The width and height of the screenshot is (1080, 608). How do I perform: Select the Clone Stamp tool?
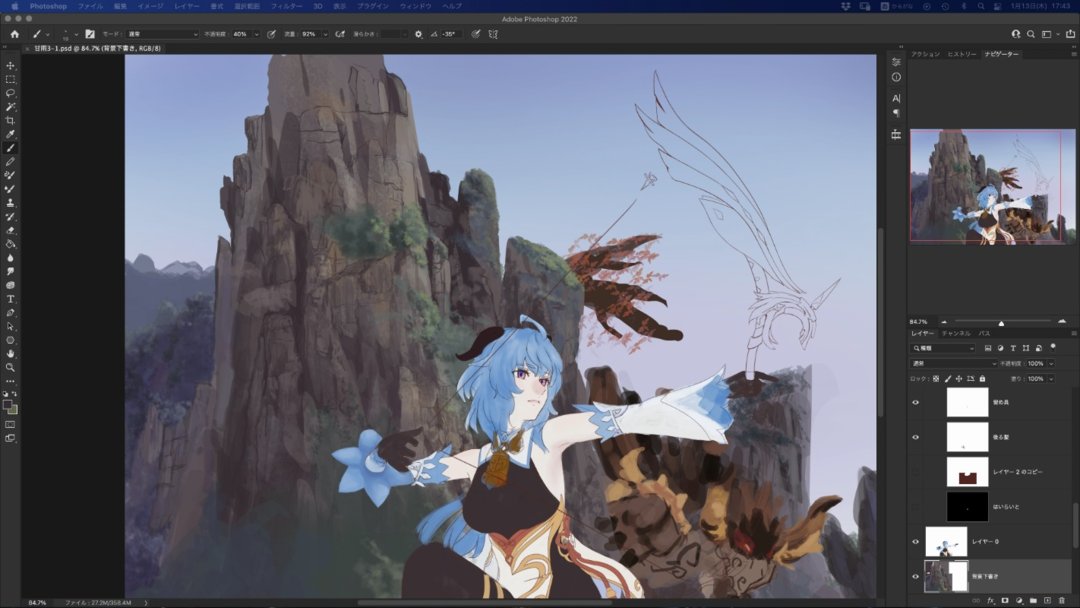tap(10, 203)
